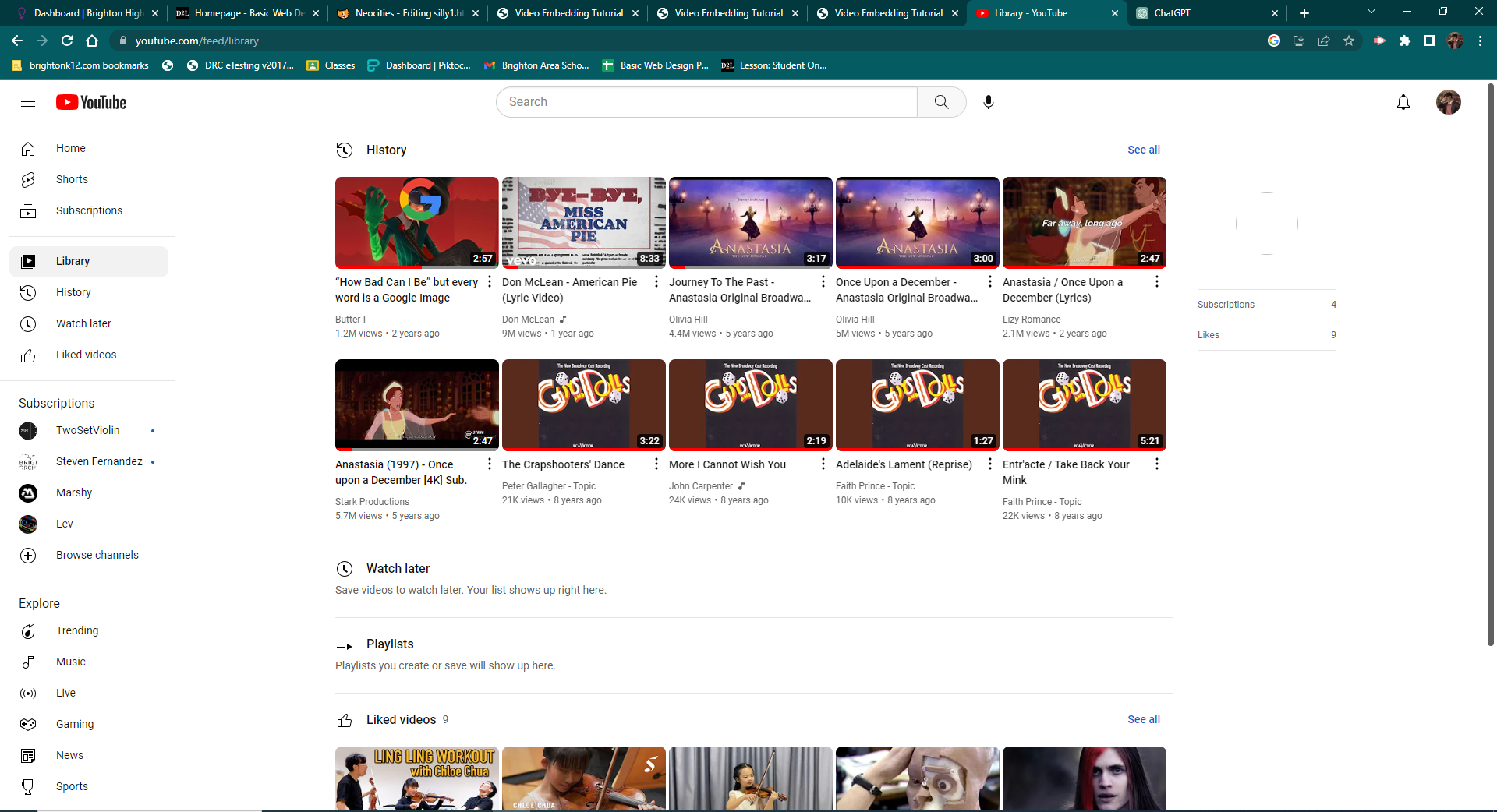The width and height of the screenshot is (1497, 812).
Task: Open options for Adelaide's Lament (Reprise)
Action: click(x=990, y=464)
